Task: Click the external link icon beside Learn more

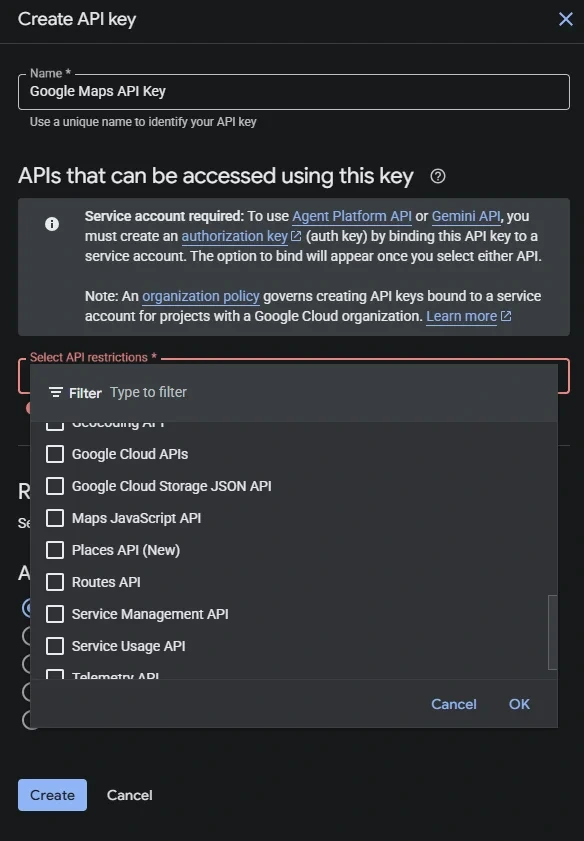Action: [x=506, y=316]
